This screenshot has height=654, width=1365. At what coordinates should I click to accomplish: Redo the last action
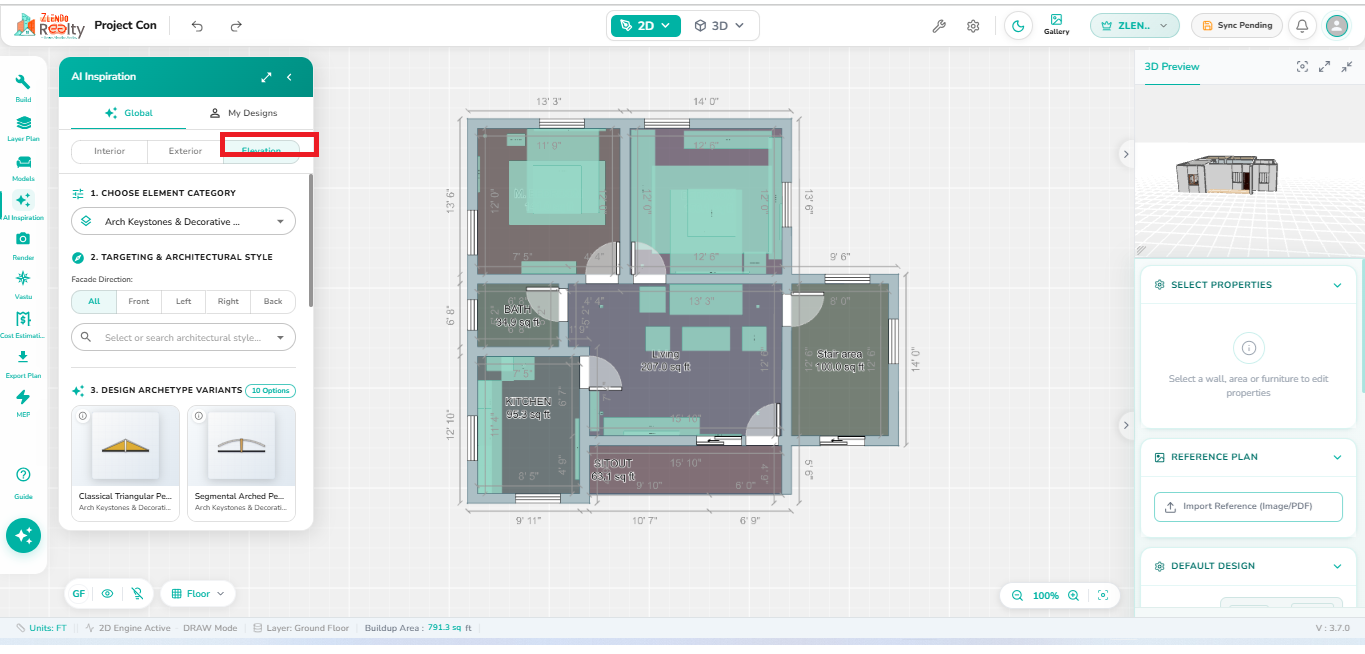(236, 26)
